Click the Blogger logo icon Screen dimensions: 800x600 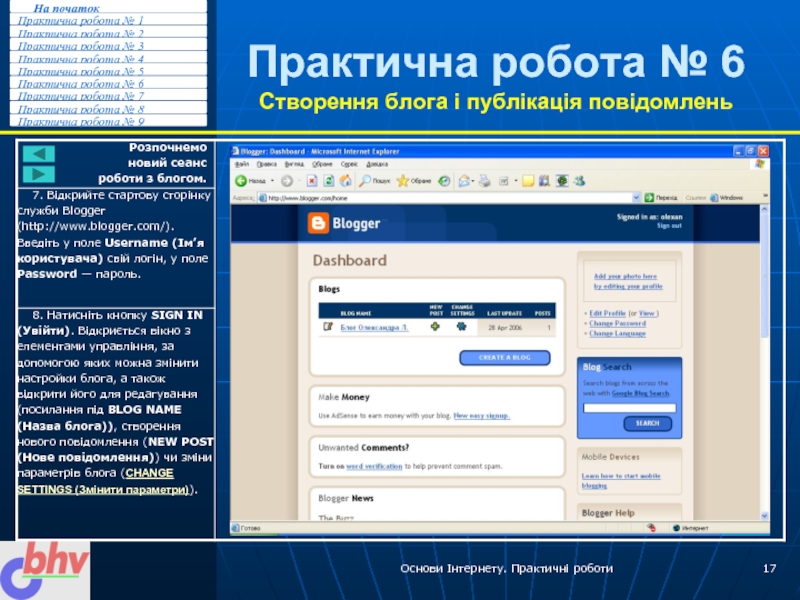(318, 224)
